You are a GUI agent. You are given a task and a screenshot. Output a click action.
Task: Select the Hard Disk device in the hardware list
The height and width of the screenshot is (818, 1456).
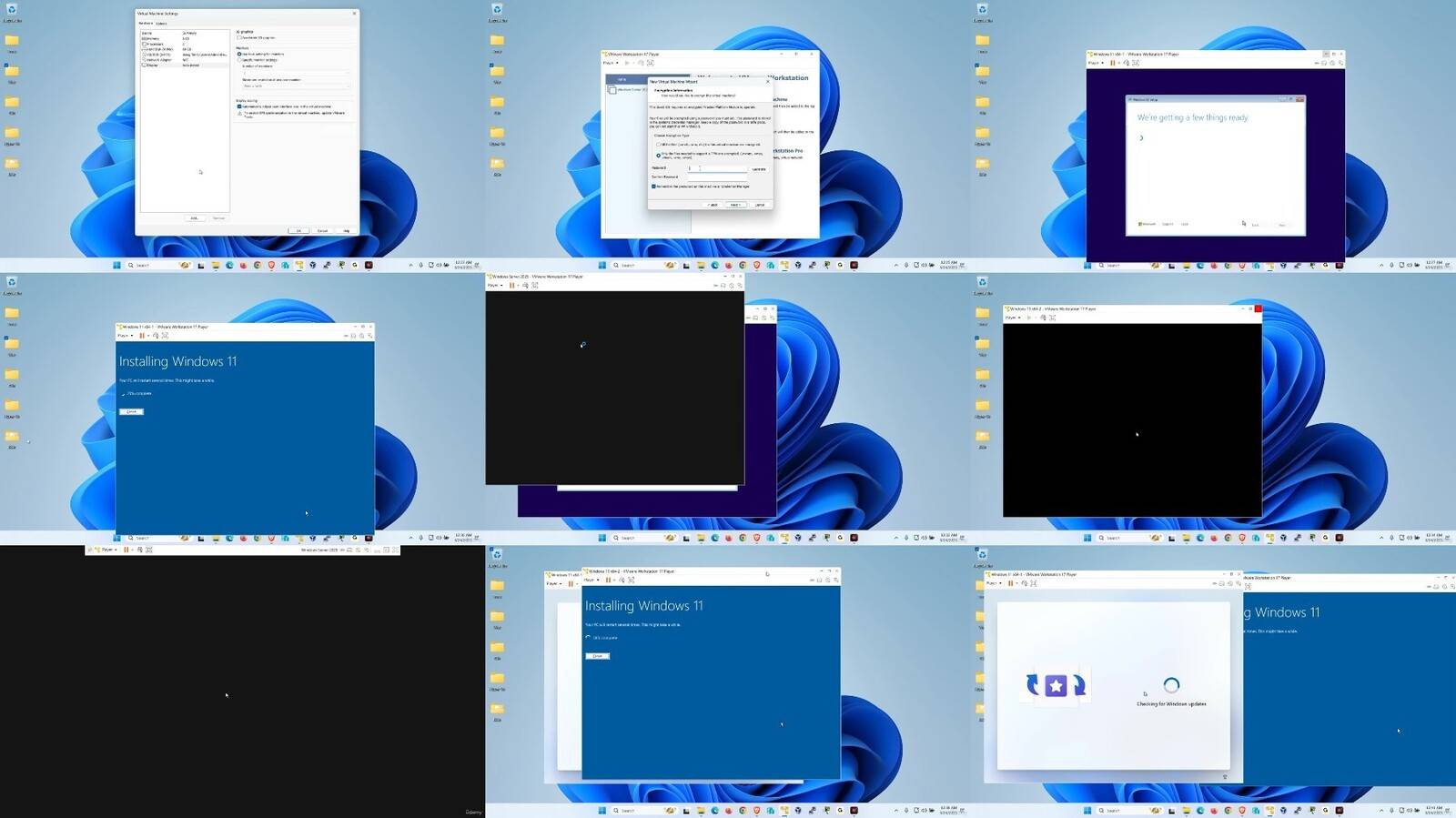(x=185, y=49)
